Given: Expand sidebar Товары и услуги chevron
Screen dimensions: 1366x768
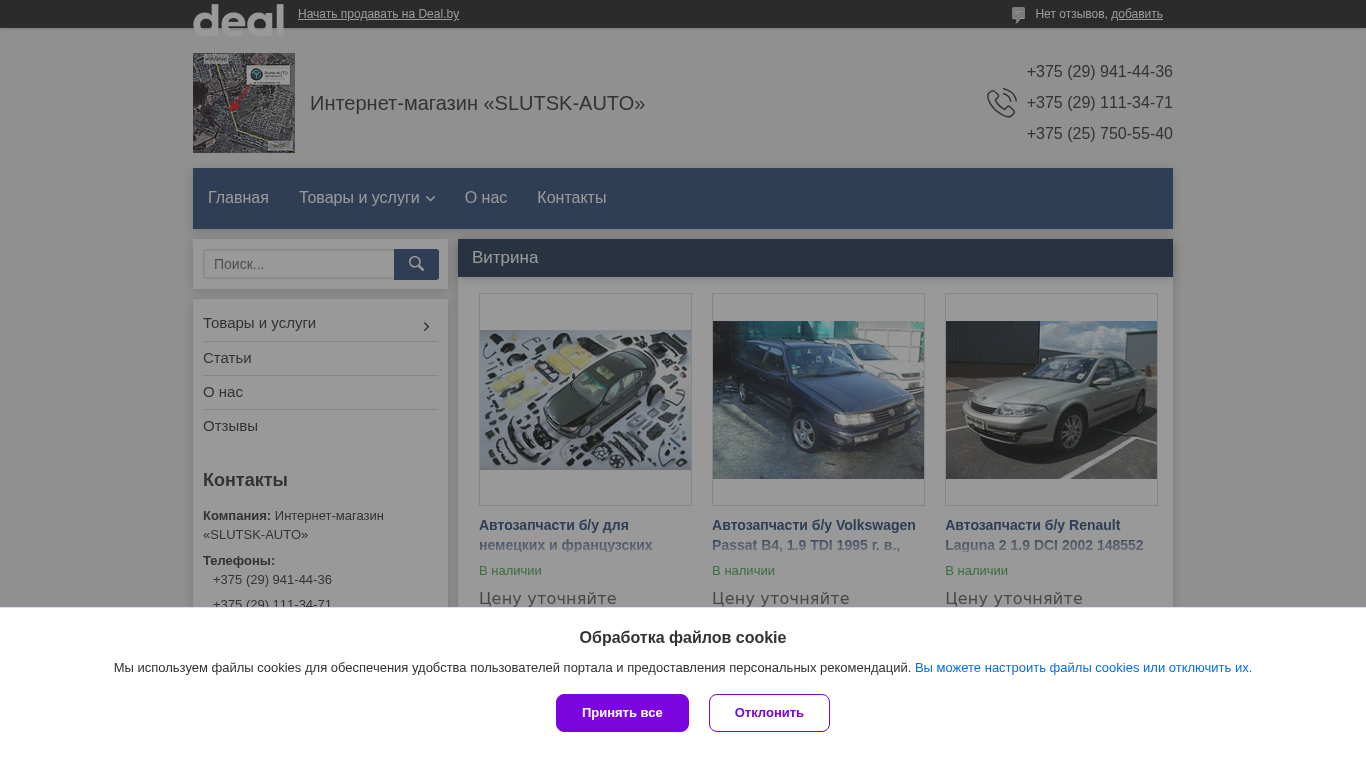Looking at the screenshot, I should (x=426, y=326).
